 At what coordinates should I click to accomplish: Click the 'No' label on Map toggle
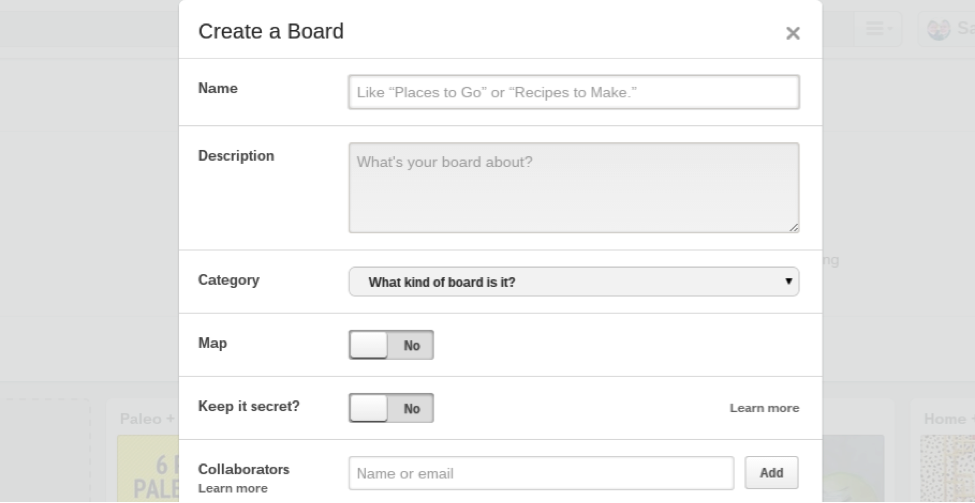pyautogui.click(x=412, y=346)
